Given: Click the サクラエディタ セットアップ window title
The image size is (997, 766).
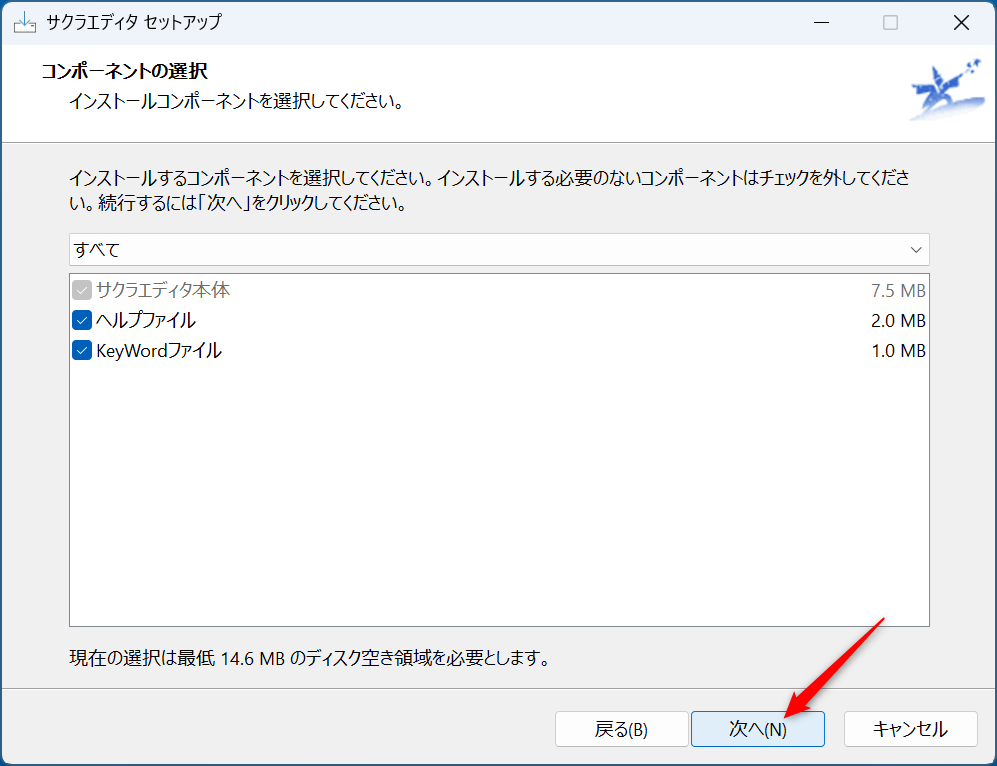Looking at the screenshot, I should [134, 22].
